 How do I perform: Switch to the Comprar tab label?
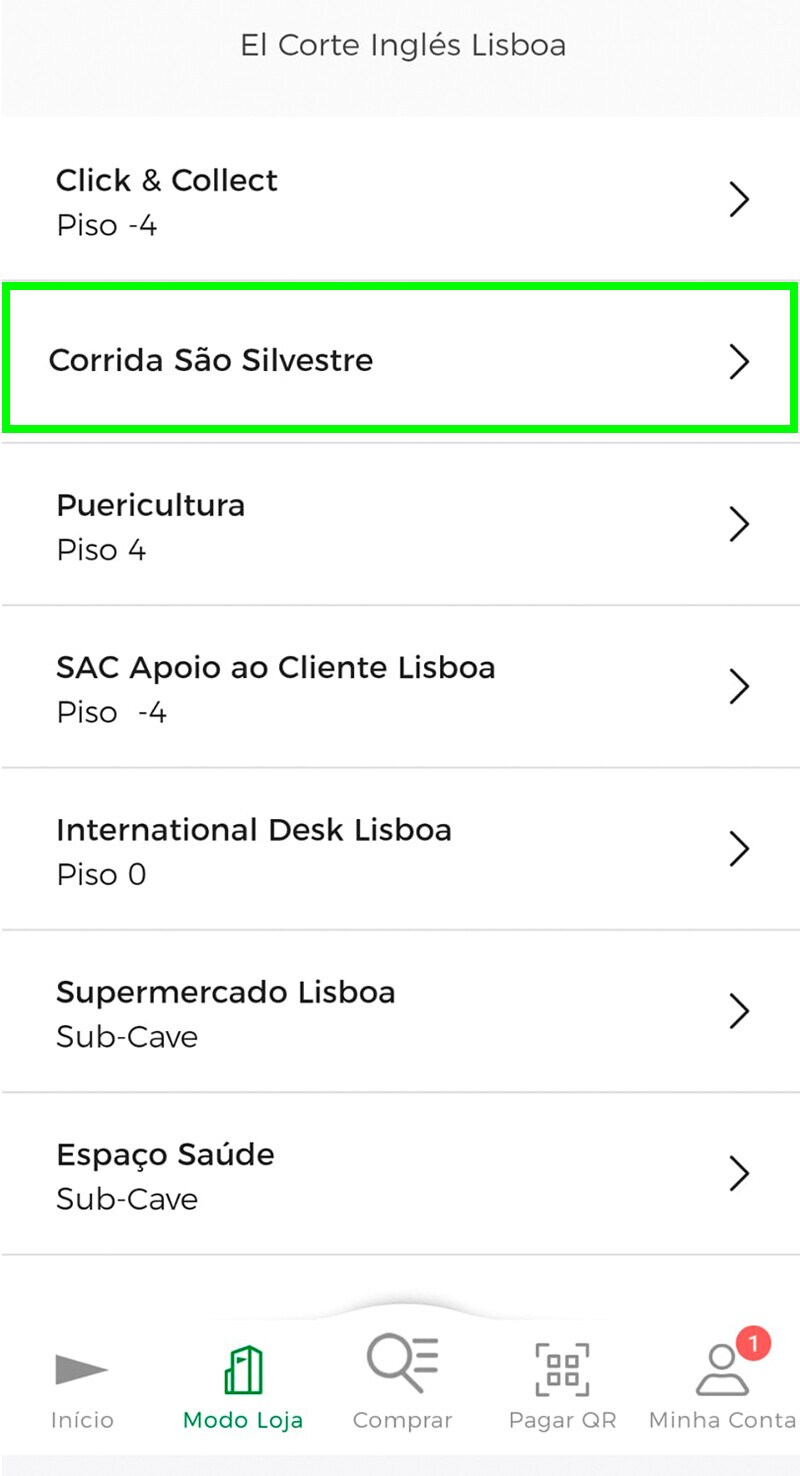(x=402, y=1420)
